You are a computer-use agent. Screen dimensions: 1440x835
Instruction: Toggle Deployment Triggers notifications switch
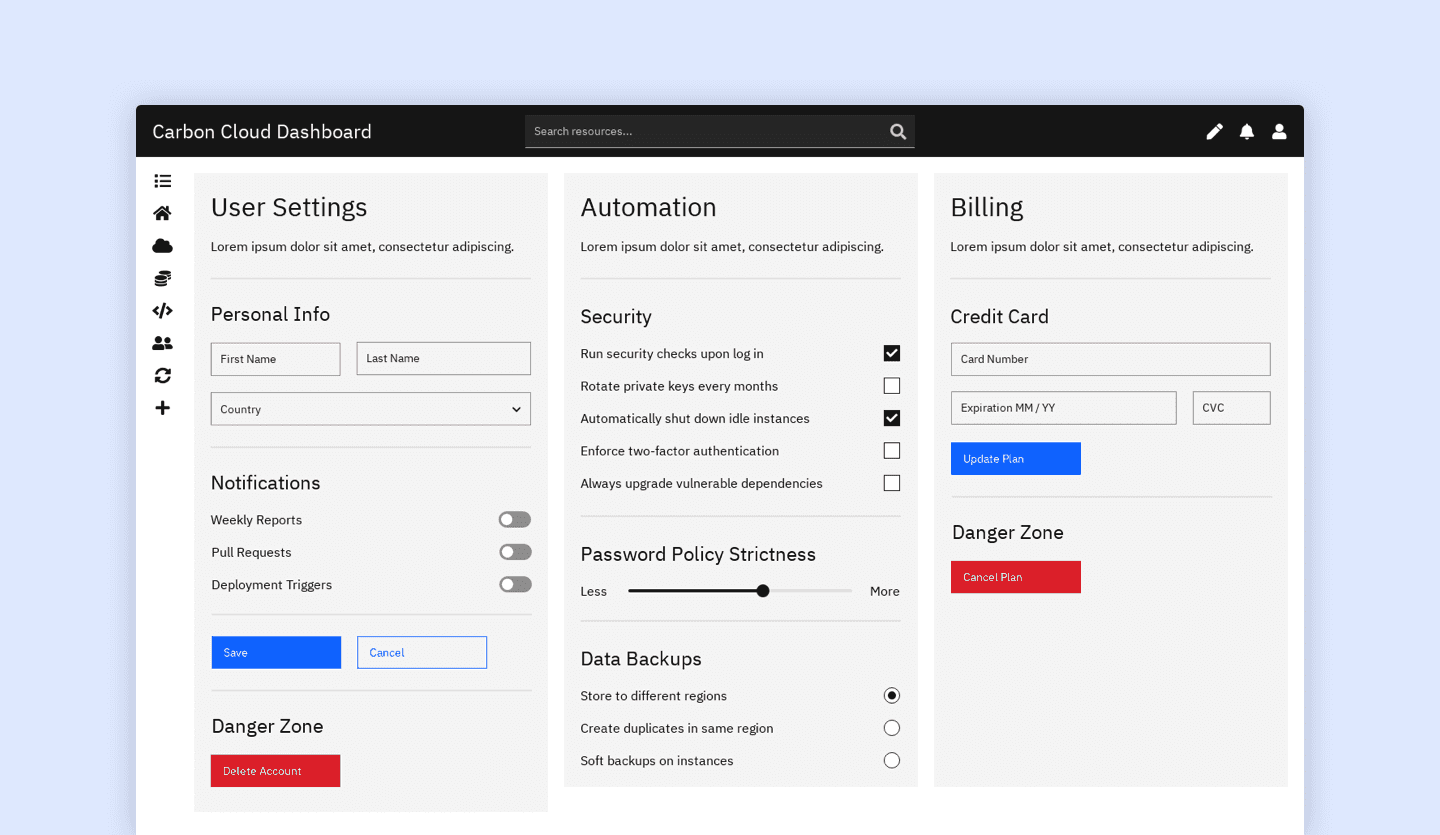(515, 584)
